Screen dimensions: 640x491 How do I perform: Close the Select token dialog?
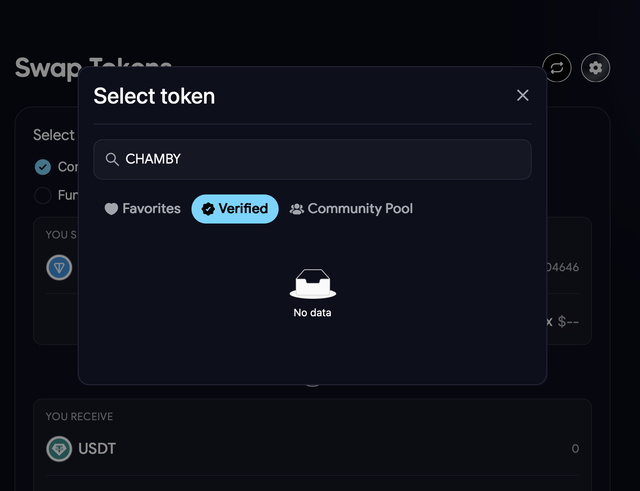pyautogui.click(x=522, y=96)
